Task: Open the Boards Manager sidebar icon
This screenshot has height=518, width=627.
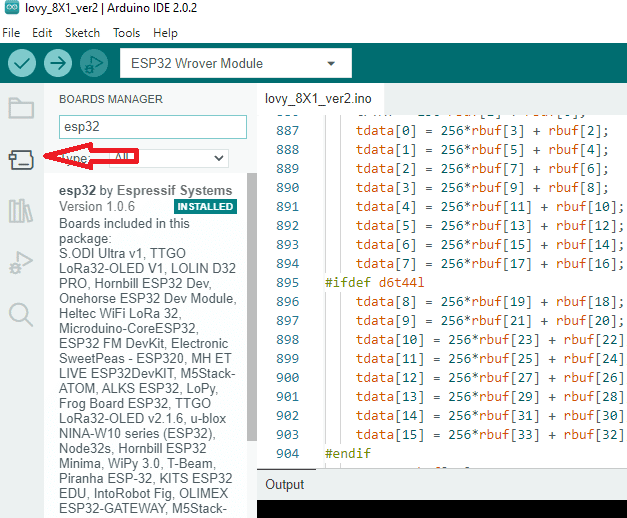Action: tap(21, 160)
